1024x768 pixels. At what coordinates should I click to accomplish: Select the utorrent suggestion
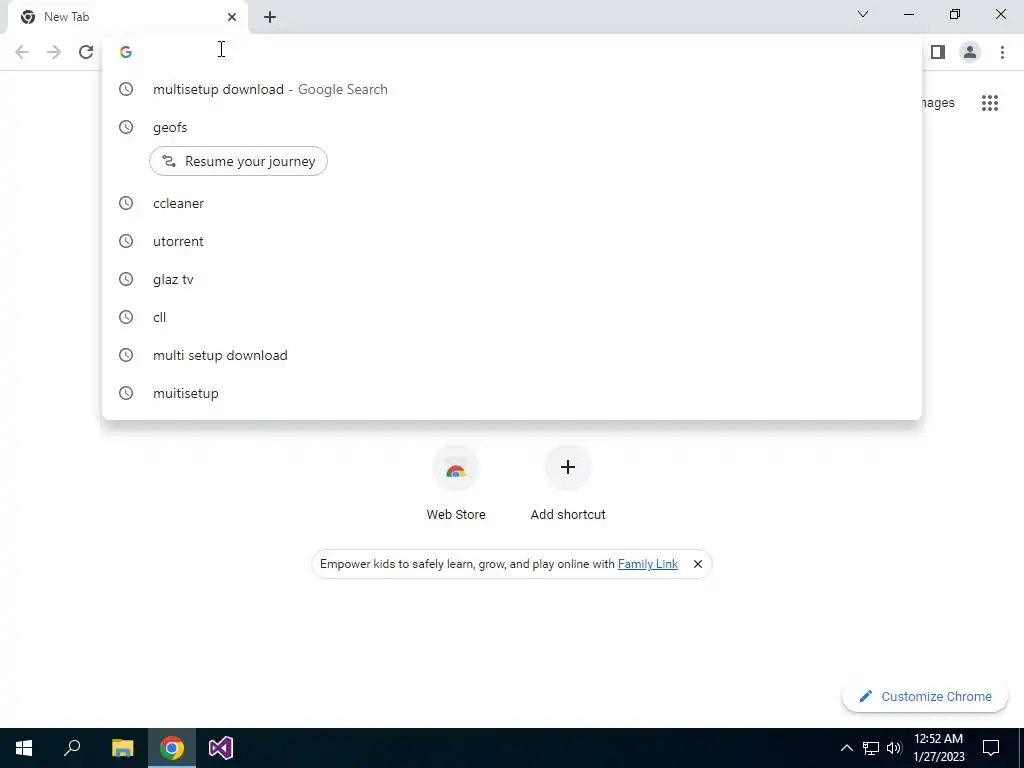click(512, 241)
